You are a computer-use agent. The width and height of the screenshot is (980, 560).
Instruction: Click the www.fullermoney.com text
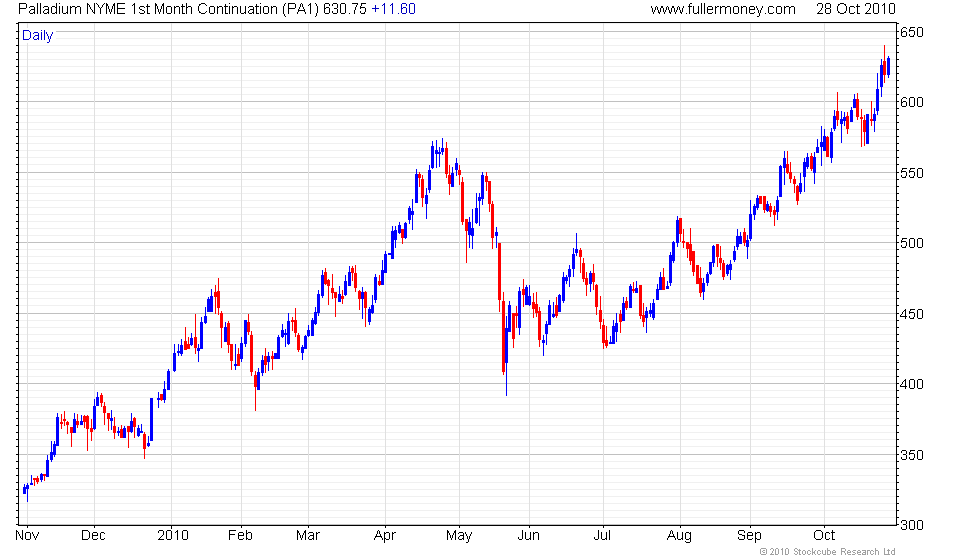pos(723,9)
